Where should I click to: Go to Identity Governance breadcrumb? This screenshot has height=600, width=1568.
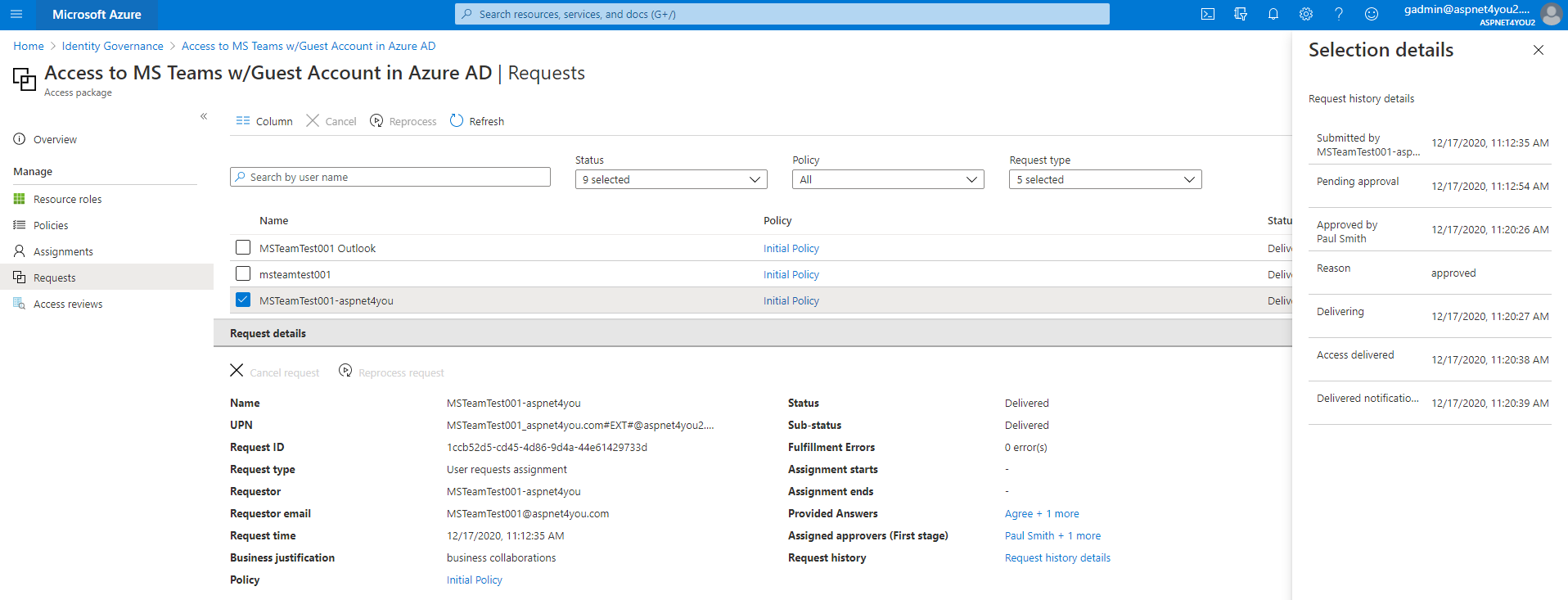[x=113, y=46]
